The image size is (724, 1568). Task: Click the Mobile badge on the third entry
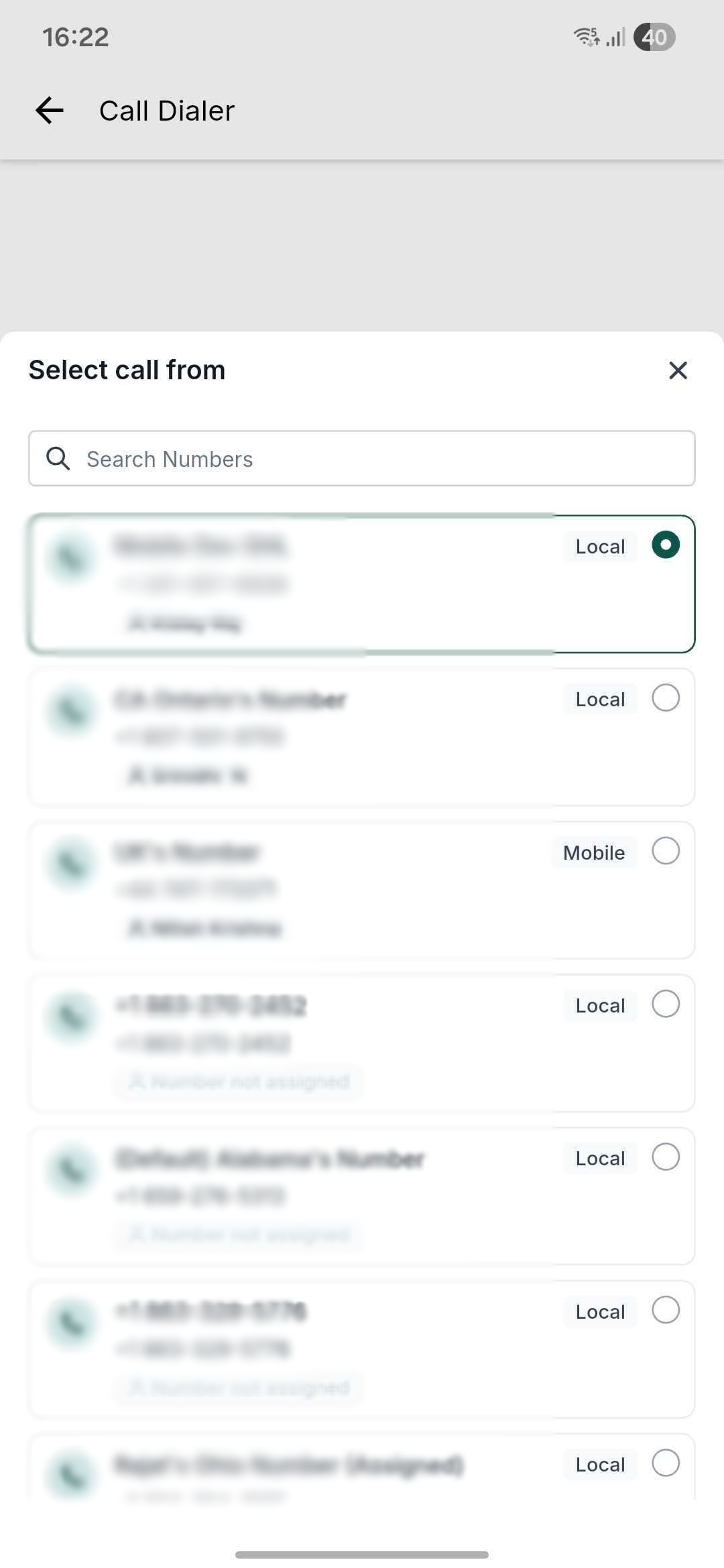[594, 852]
